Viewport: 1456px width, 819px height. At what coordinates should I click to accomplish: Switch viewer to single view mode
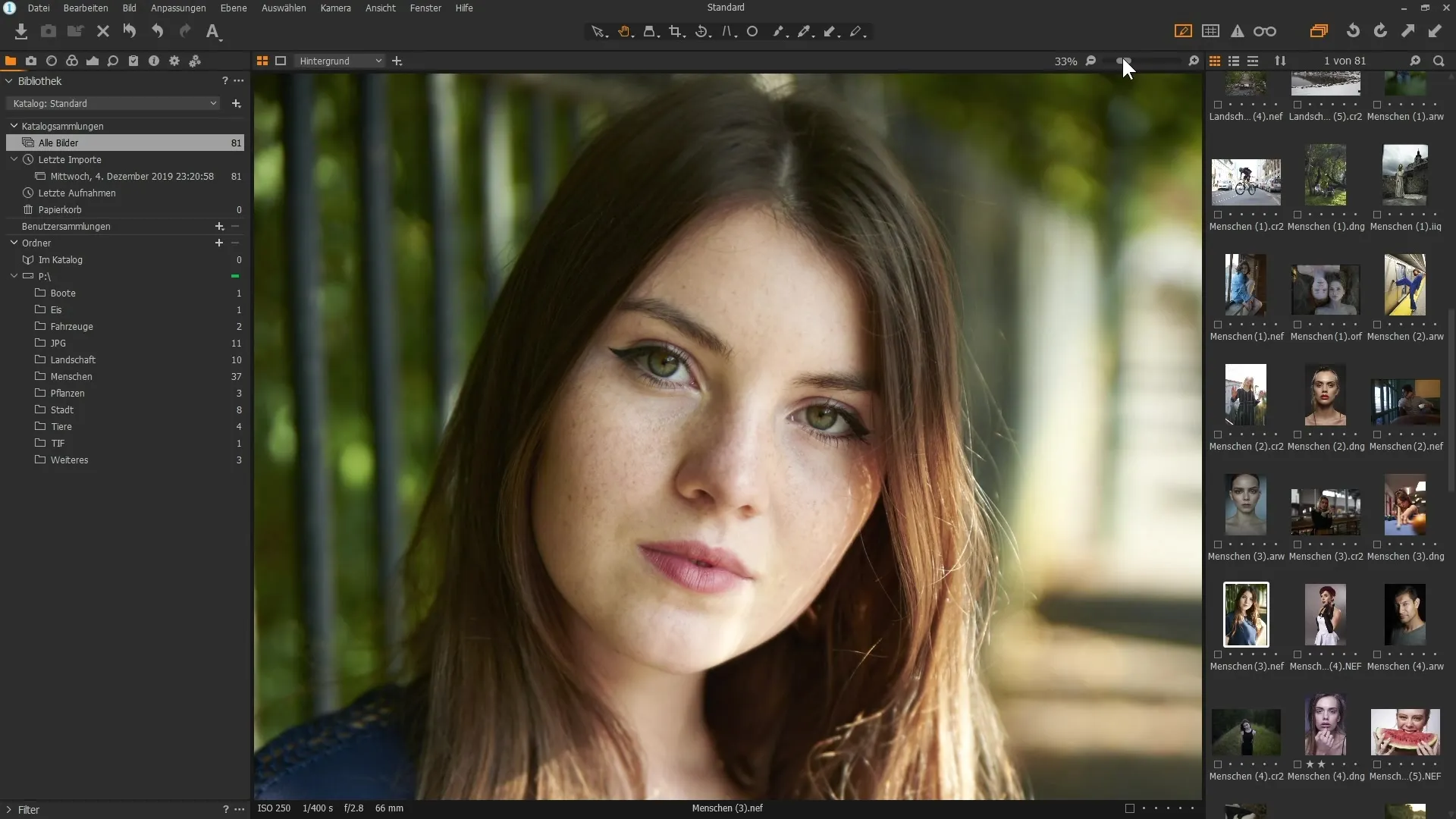[x=281, y=61]
